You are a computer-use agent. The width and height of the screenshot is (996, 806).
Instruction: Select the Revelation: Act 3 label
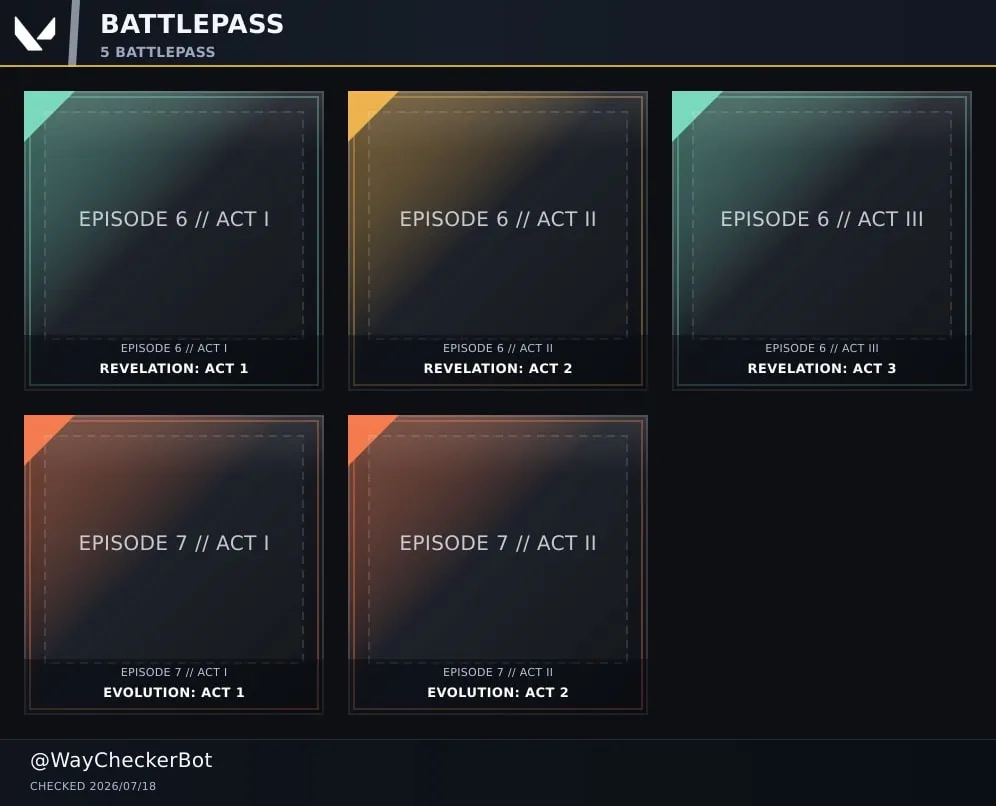[821, 368]
